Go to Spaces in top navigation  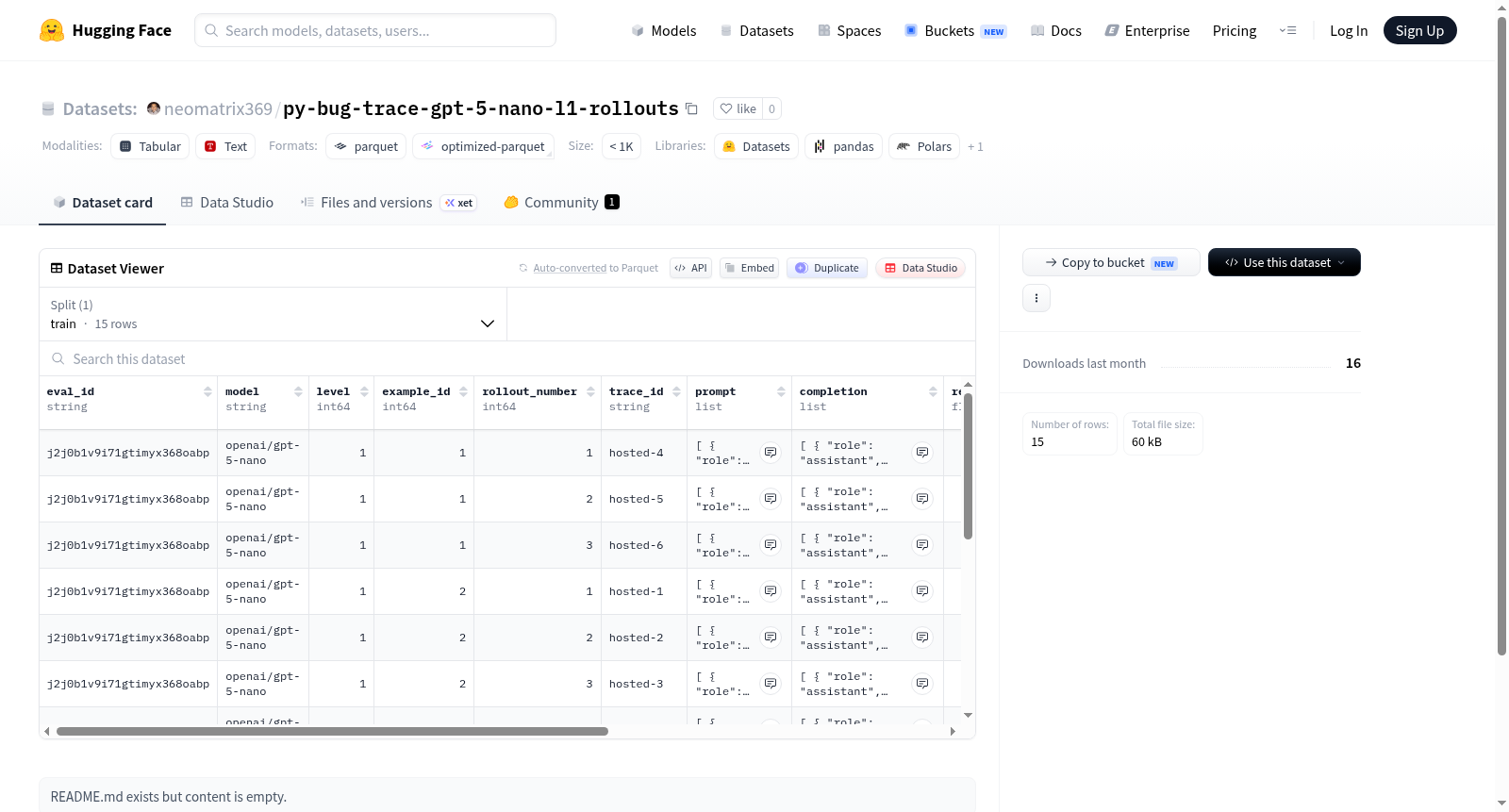849,30
